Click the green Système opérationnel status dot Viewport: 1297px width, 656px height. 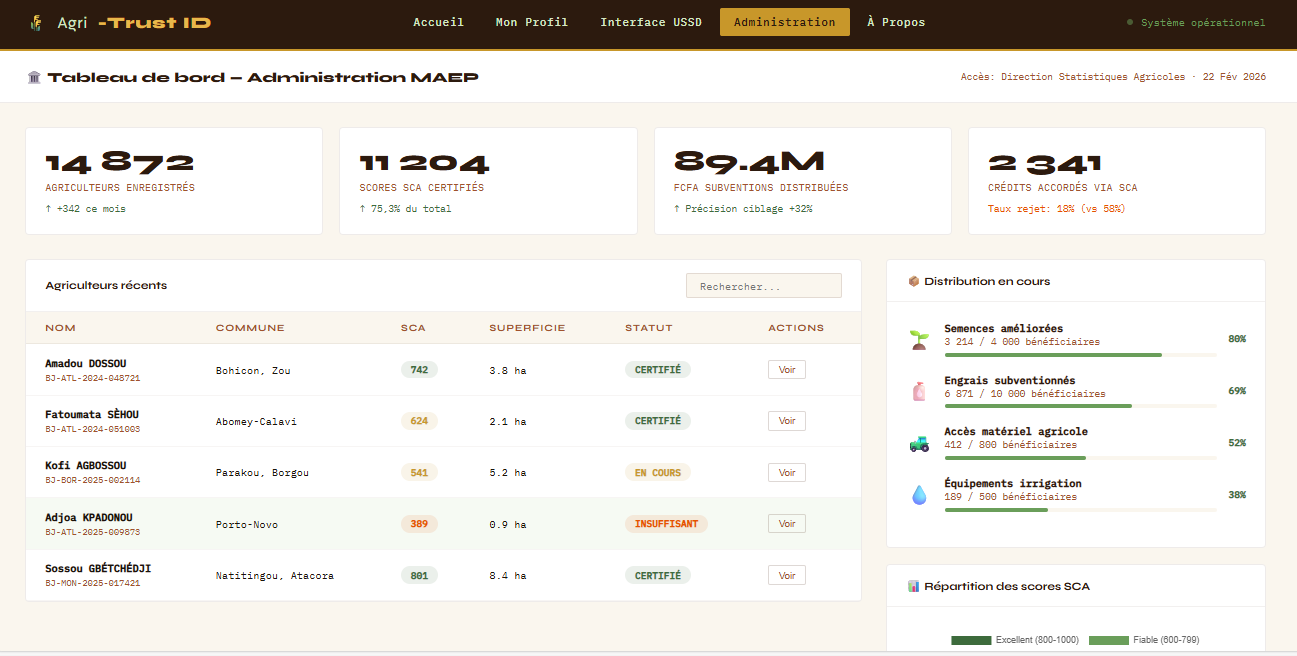point(1130,22)
